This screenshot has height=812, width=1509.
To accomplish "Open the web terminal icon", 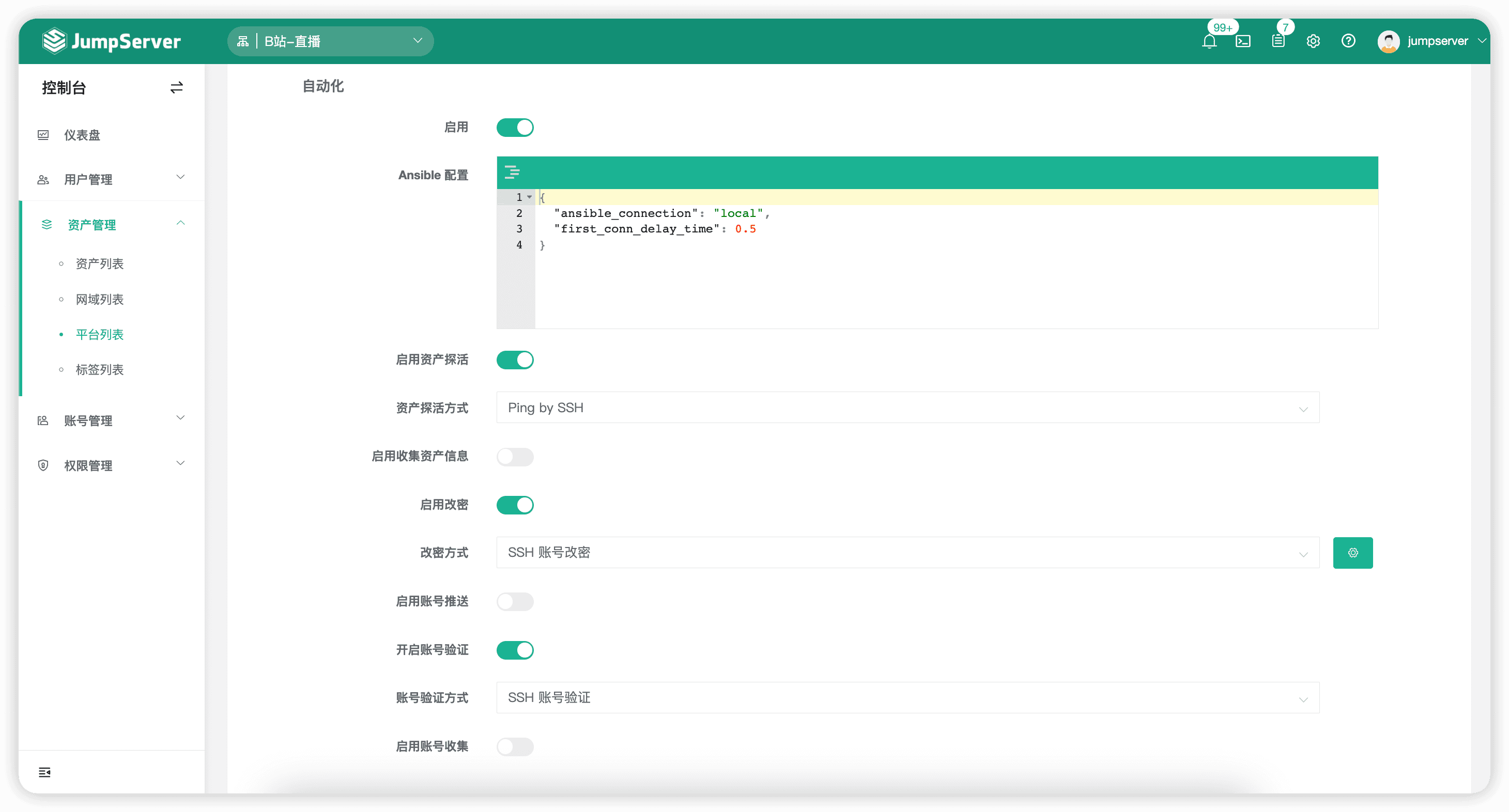I will [1243, 41].
